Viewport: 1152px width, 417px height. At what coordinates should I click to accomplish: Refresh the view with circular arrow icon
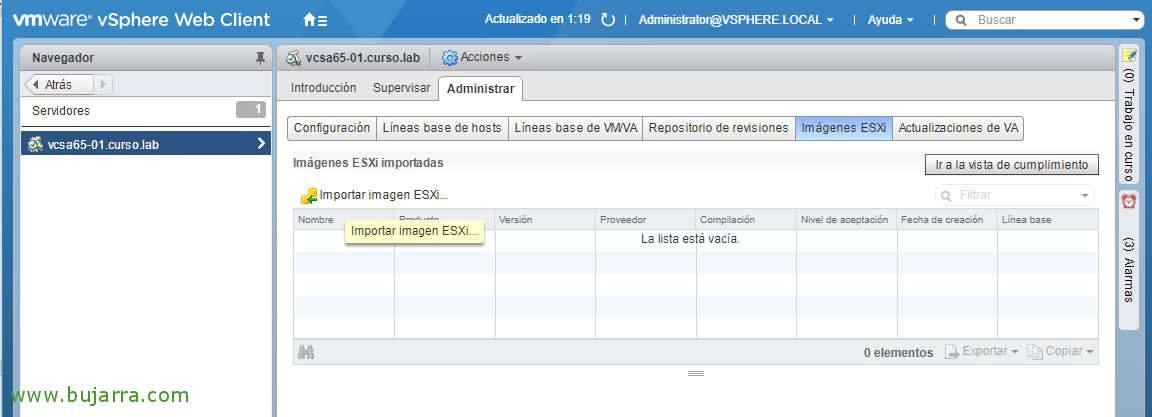click(608, 20)
